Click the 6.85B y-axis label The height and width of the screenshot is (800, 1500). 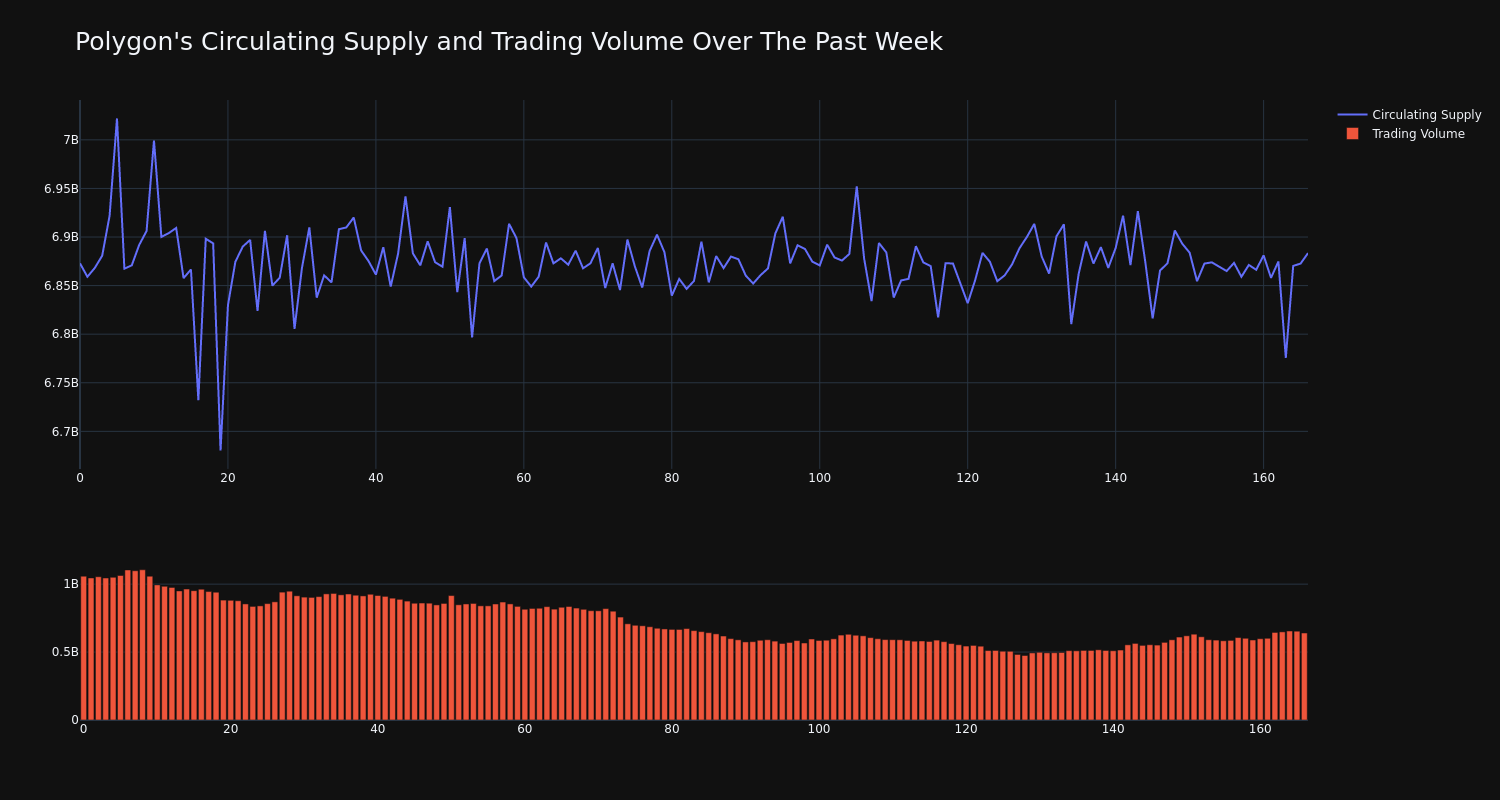tap(60, 286)
